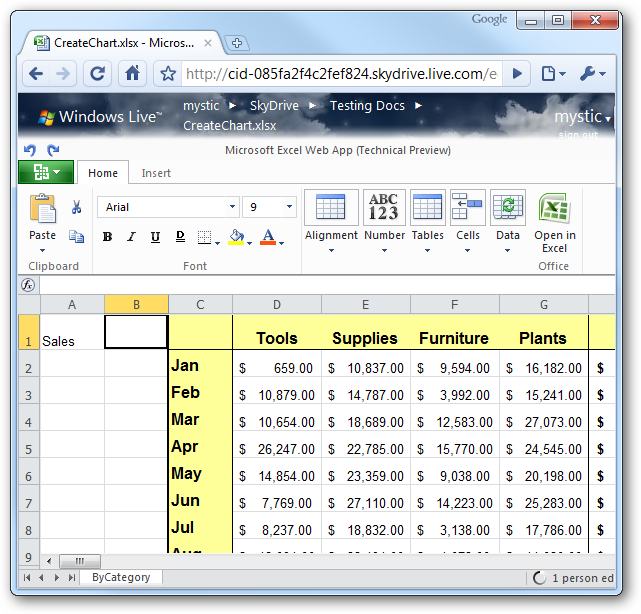Select the ByCategory sheet tab
Screen dimensions: 641x614
pos(121,577)
